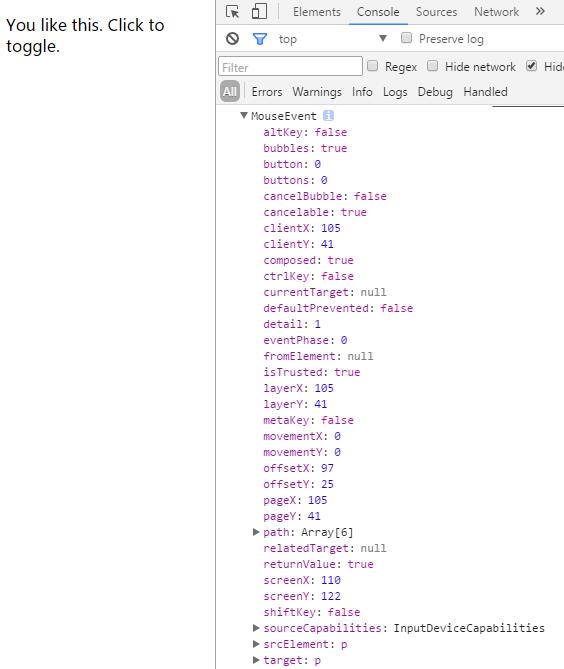Click the 'metaKey: false' property
This screenshot has height=669, width=564.
pyautogui.click(x=308, y=420)
